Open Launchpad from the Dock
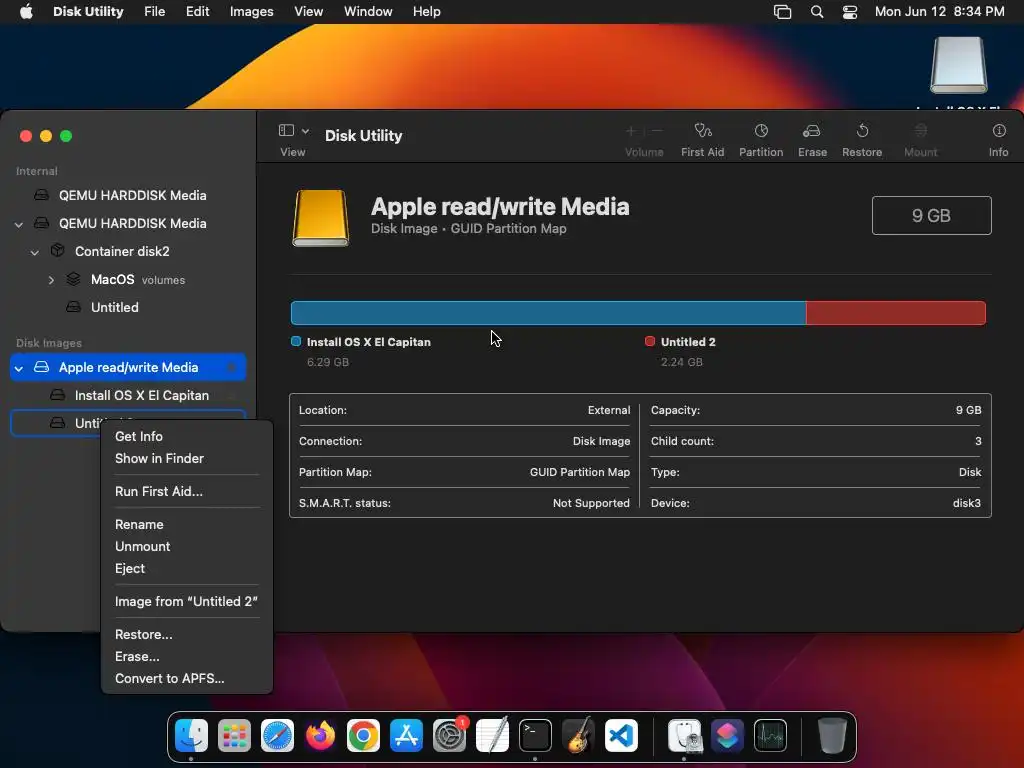Image resolution: width=1024 pixels, height=768 pixels. tap(234, 736)
